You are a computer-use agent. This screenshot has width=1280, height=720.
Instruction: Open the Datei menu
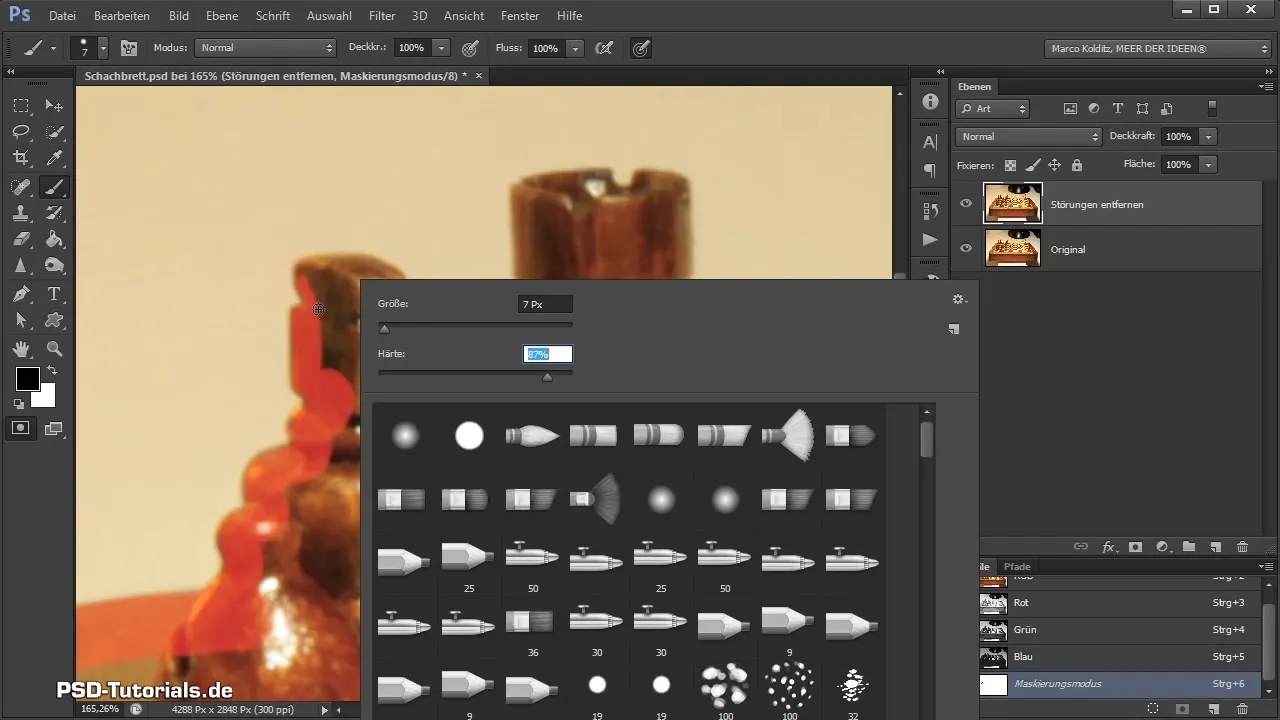(x=62, y=16)
